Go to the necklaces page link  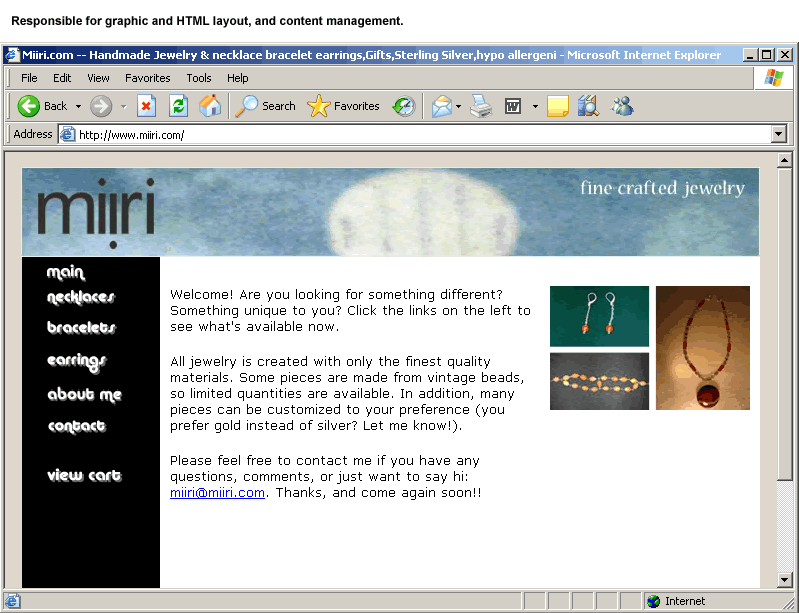81,297
